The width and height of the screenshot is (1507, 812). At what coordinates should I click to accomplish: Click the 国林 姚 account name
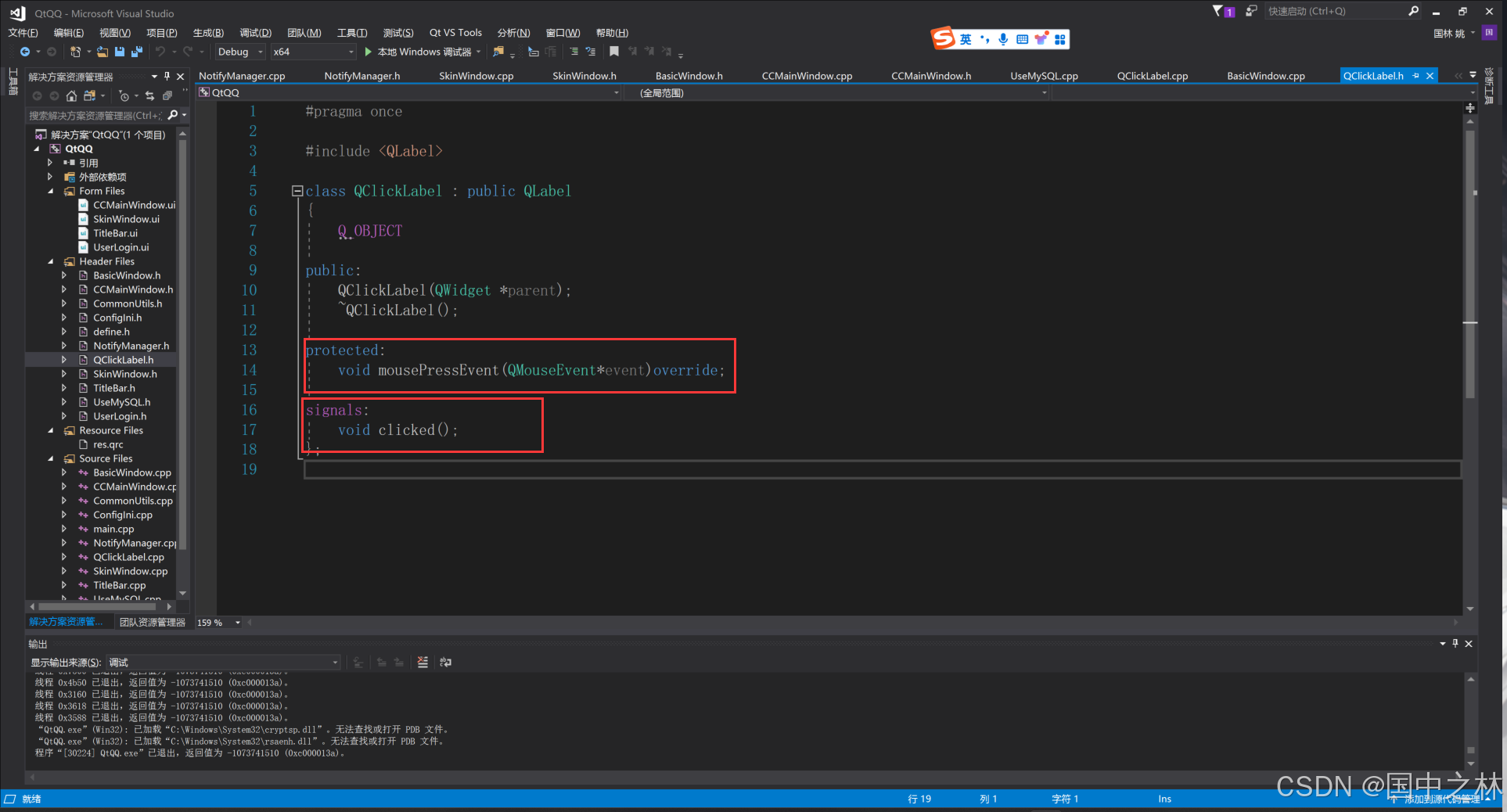click(1449, 33)
